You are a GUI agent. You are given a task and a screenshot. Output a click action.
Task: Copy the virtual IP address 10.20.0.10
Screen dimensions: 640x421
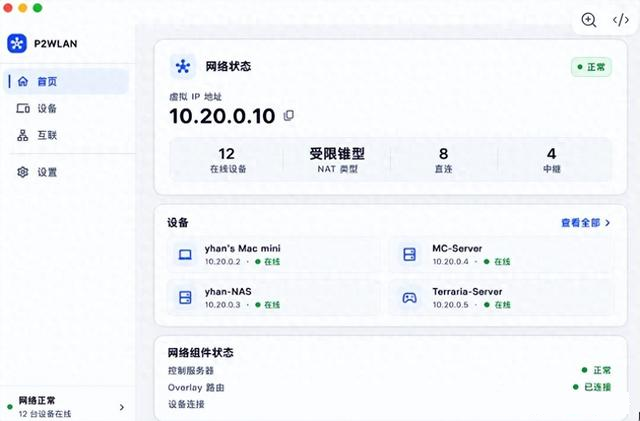tap(289, 116)
